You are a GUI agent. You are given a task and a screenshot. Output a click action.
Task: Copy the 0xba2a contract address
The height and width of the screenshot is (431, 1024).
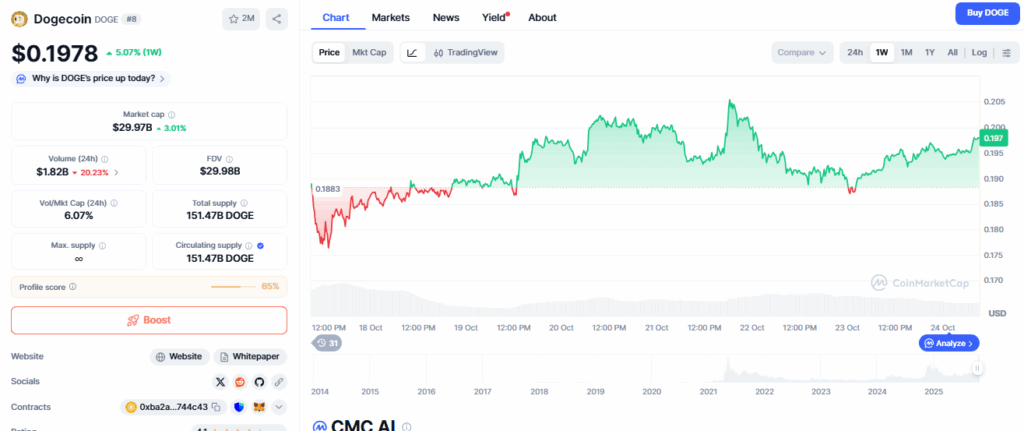click(216, 407)
